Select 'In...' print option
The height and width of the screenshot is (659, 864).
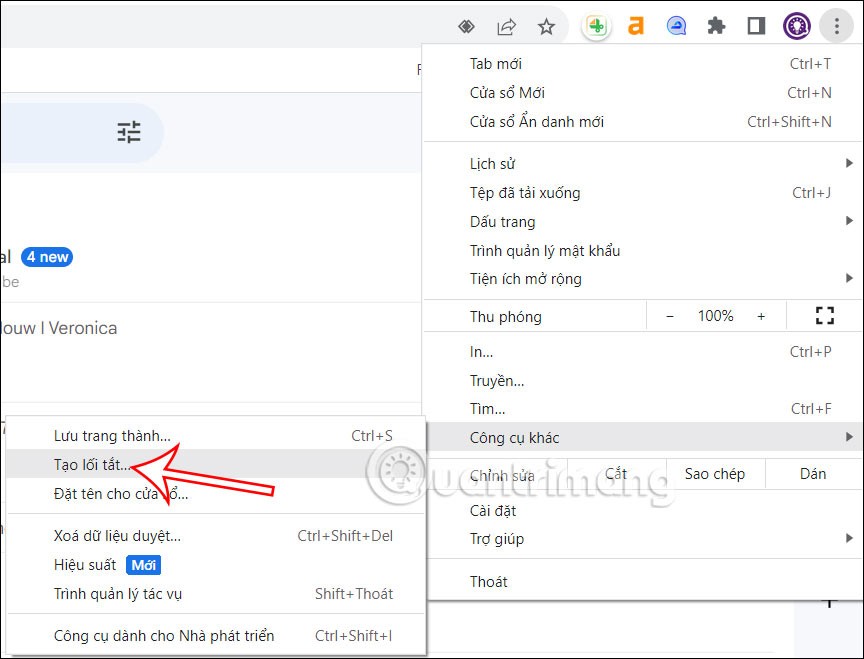[x=642, y=352]
